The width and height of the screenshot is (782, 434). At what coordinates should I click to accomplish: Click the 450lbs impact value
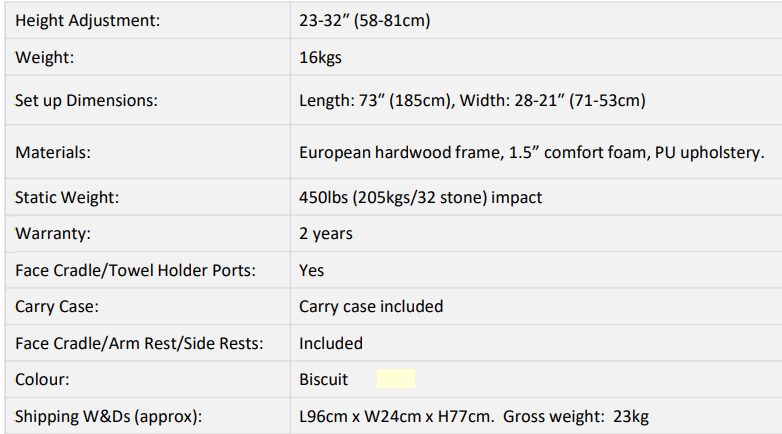click(x=420, y=197)
